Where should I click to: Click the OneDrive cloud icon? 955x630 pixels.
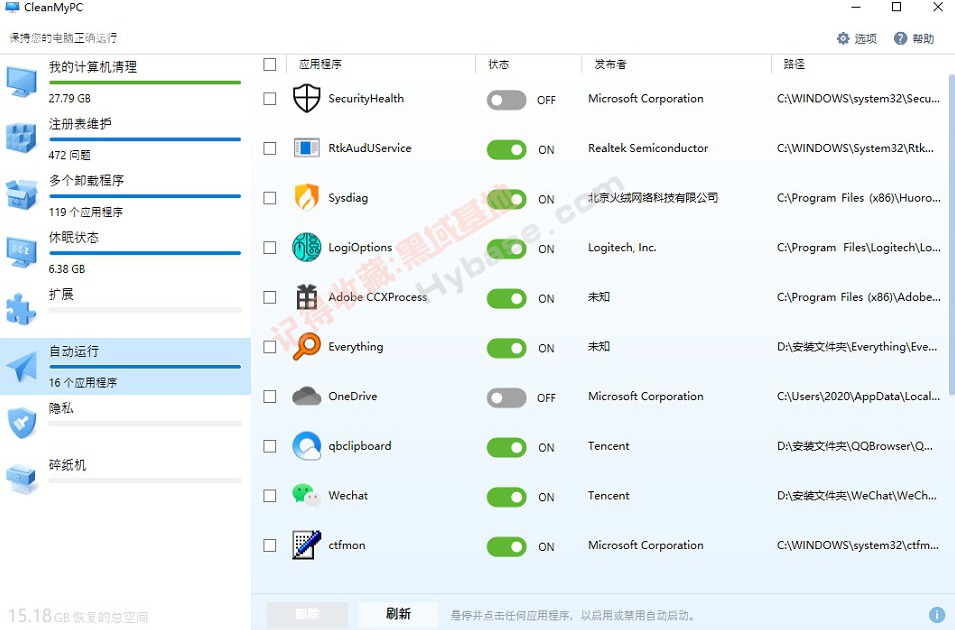[306, 396]
